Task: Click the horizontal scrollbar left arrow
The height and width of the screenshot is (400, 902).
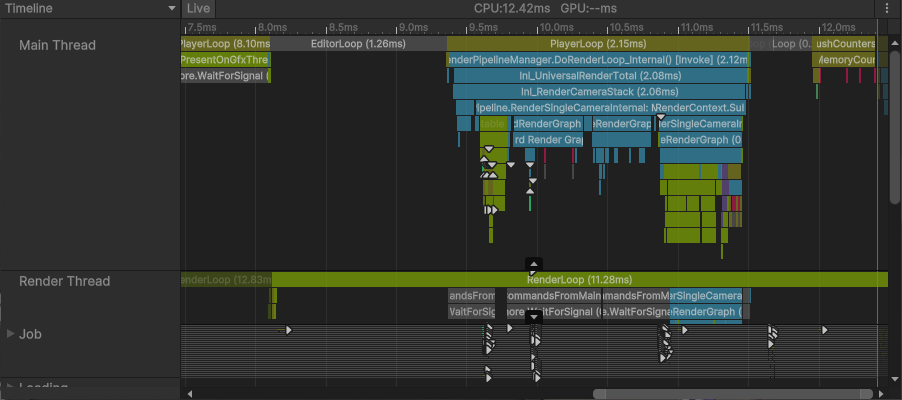Action: (x=189, y=394)
